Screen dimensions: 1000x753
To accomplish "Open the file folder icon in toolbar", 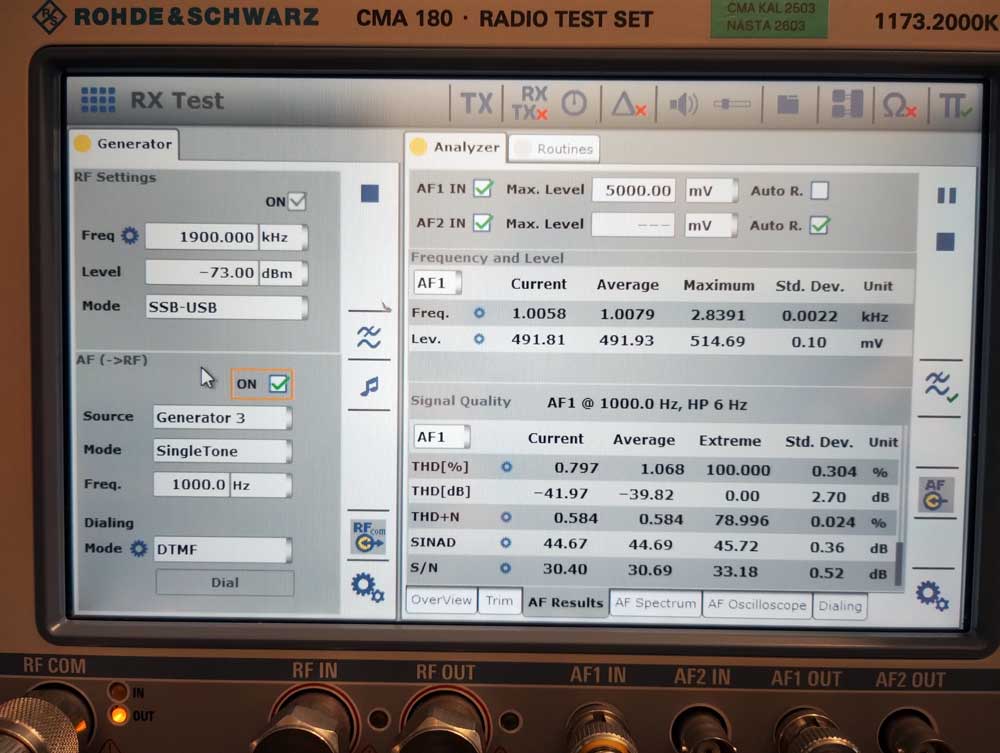I will pyautogui.click(x=788, y=104).
